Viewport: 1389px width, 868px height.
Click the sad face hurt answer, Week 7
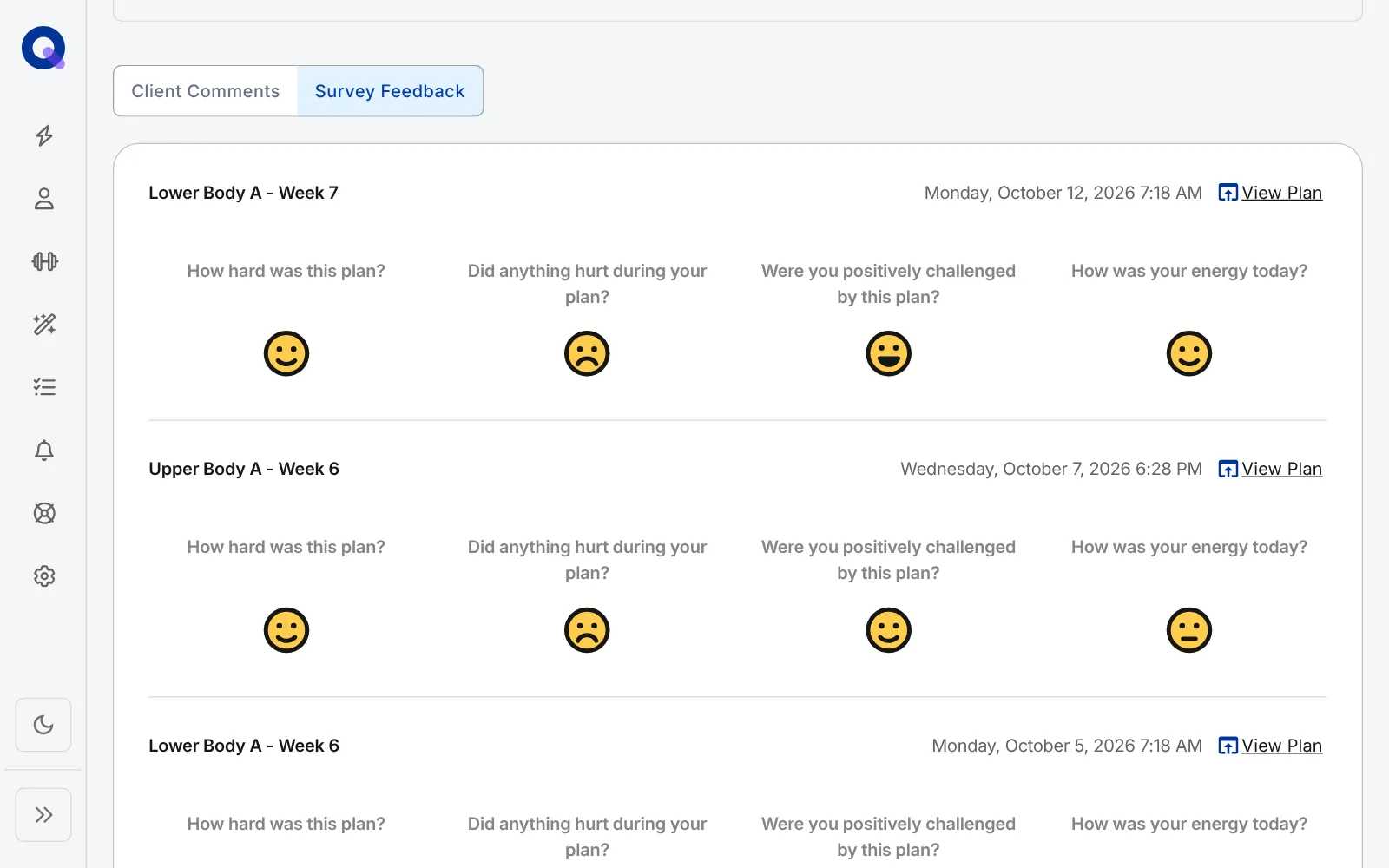tap(587, 353)
